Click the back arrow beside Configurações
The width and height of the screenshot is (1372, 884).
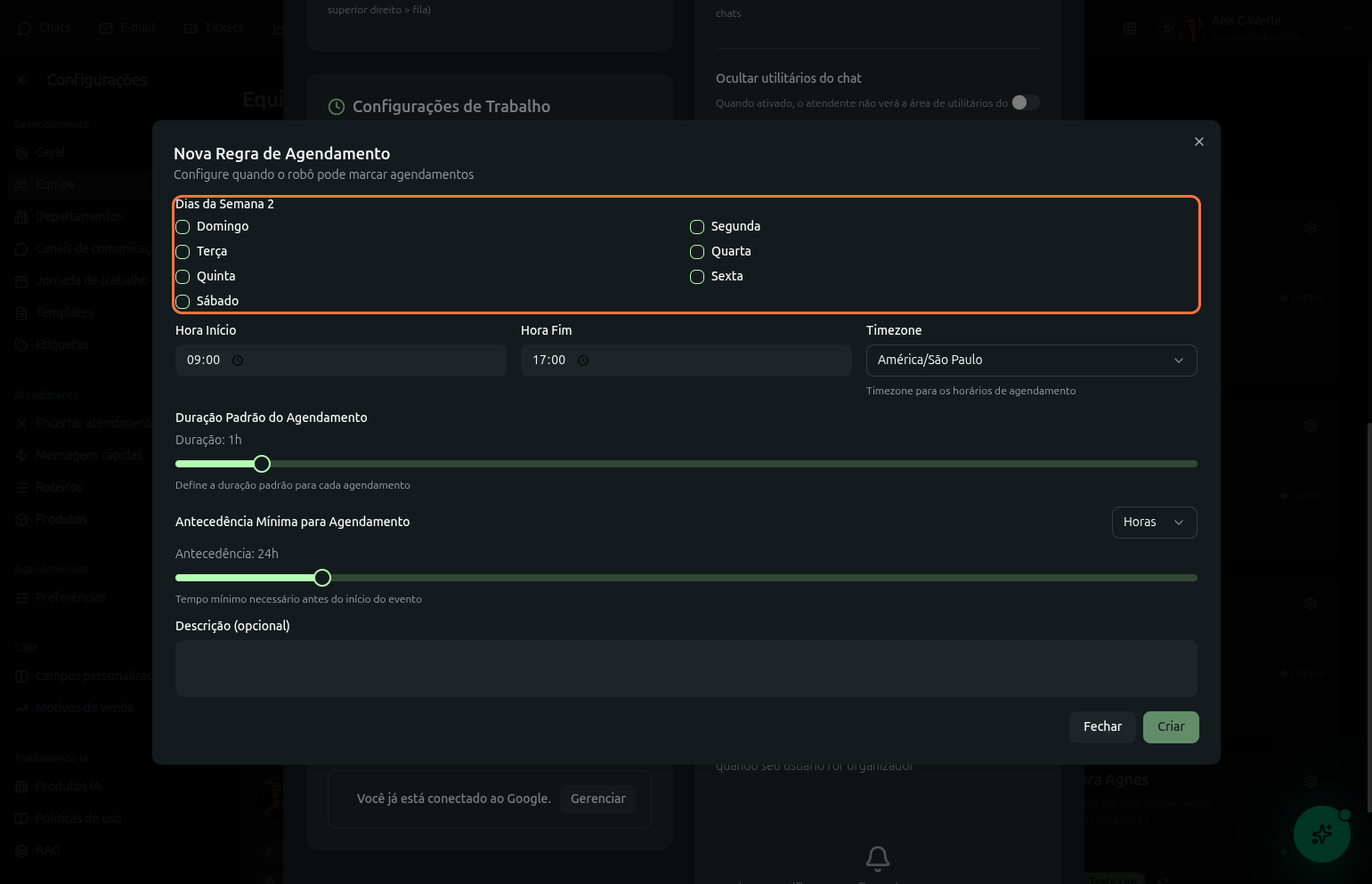coord(24,80)
